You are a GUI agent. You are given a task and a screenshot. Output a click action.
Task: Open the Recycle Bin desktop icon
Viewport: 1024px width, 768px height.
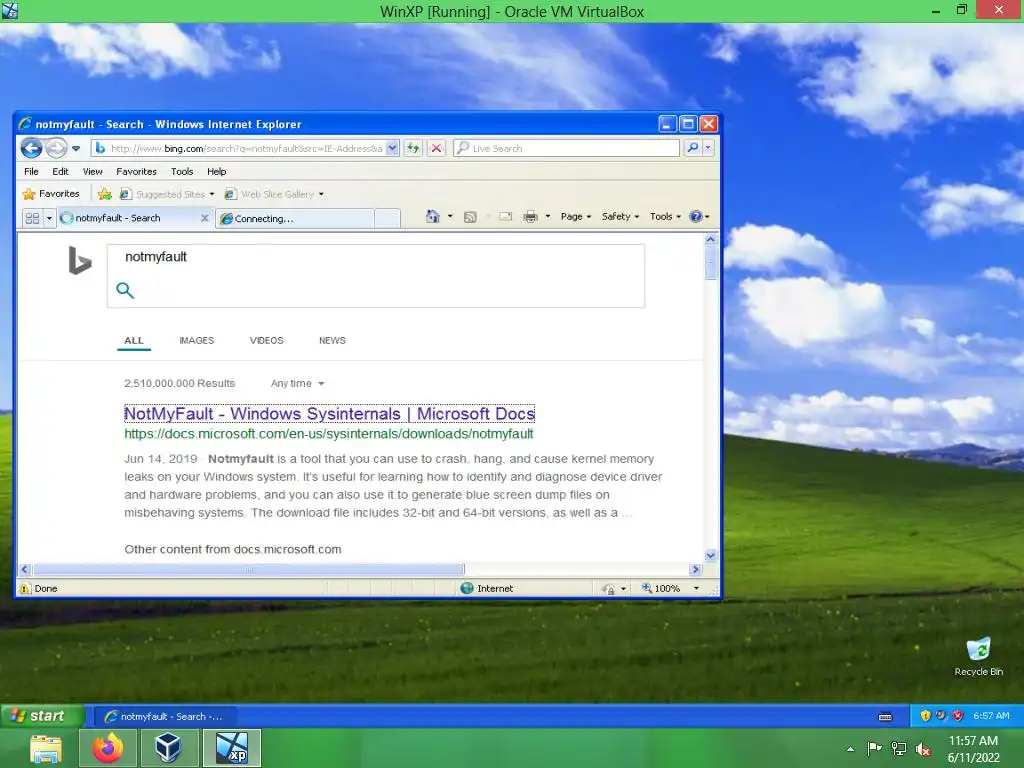coord(978,656)
